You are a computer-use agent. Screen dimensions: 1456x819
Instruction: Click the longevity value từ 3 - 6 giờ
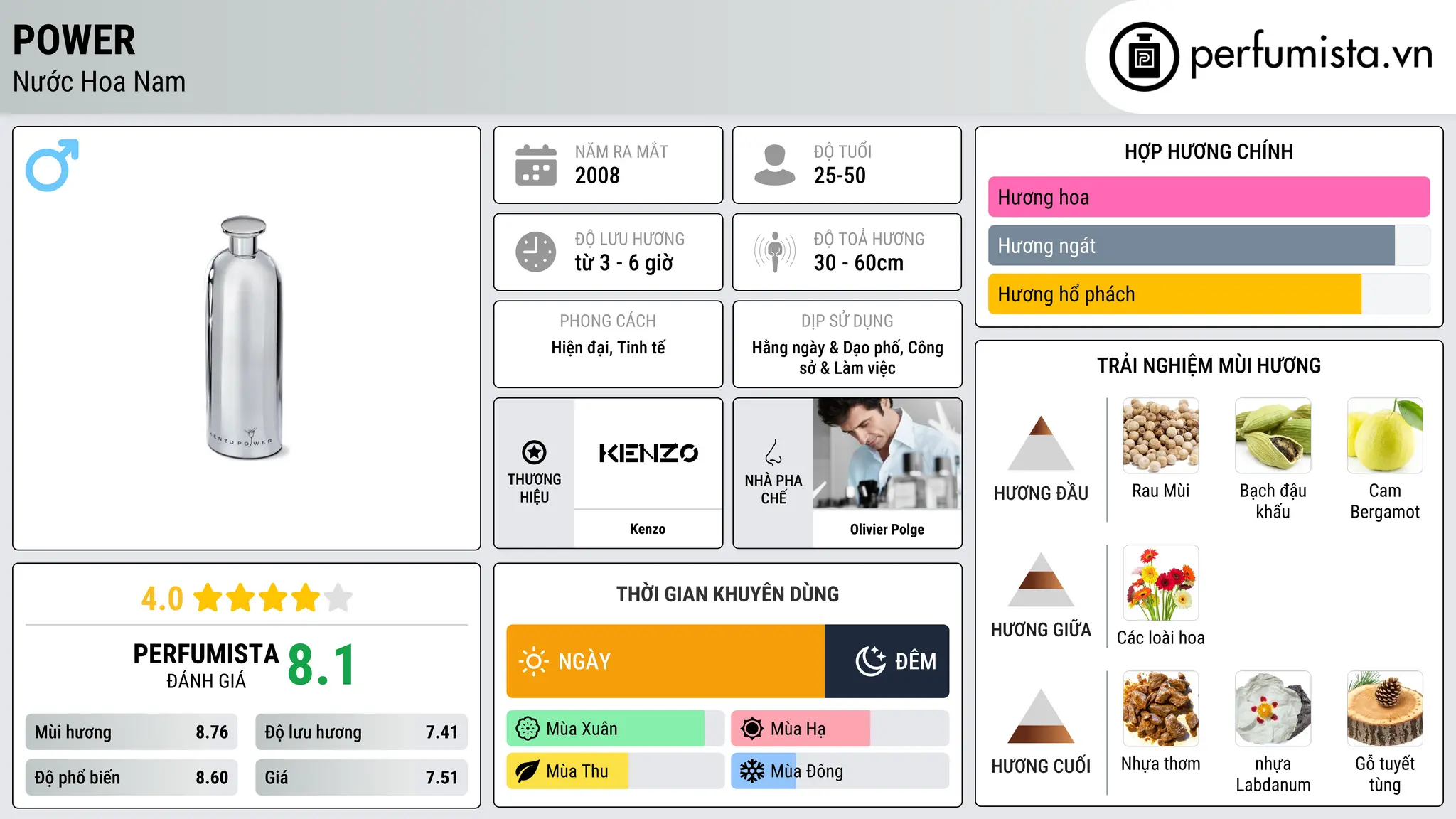pyautogui.click(x=624, y=263)
